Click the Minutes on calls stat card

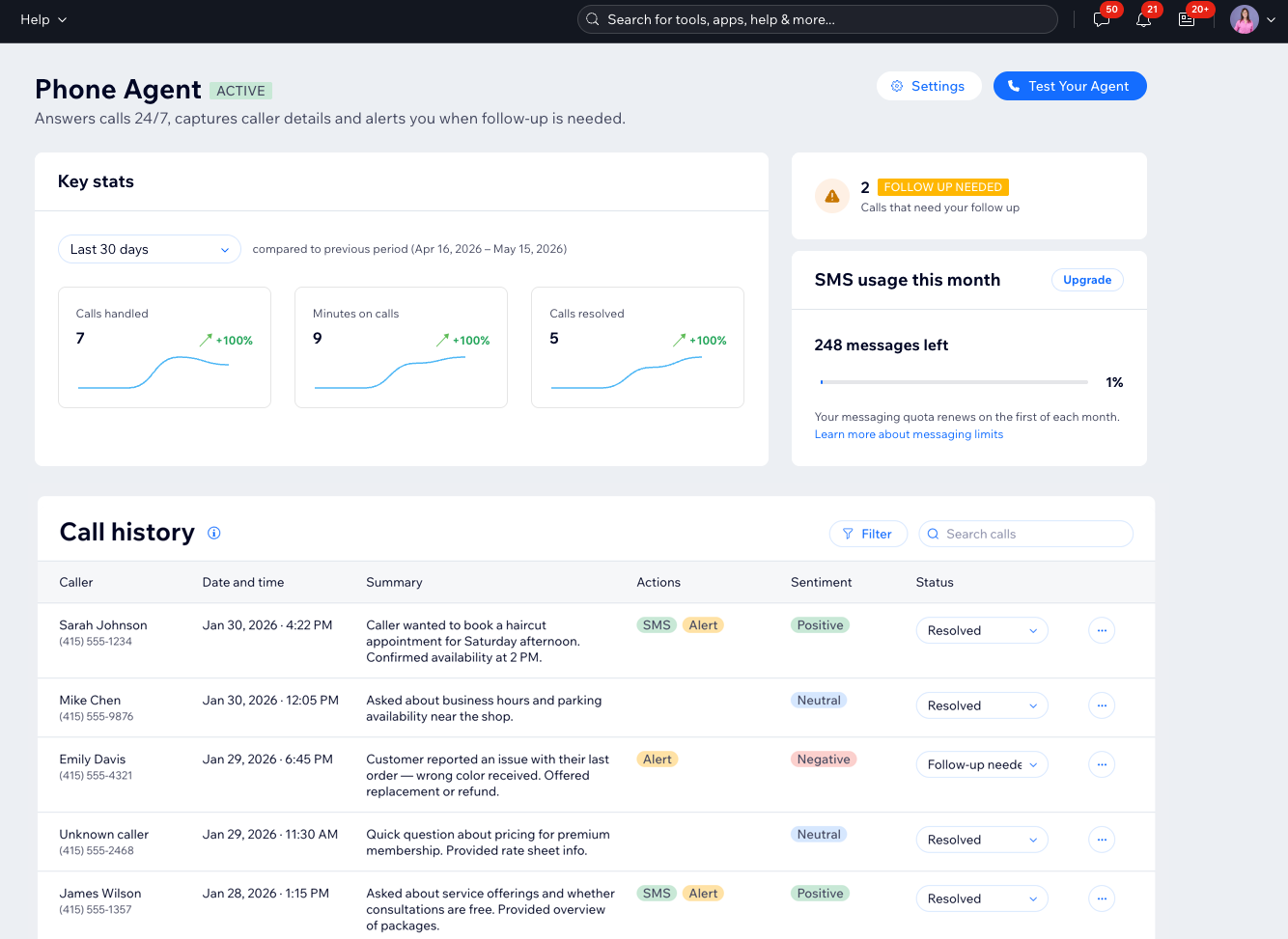click(401, 347)
